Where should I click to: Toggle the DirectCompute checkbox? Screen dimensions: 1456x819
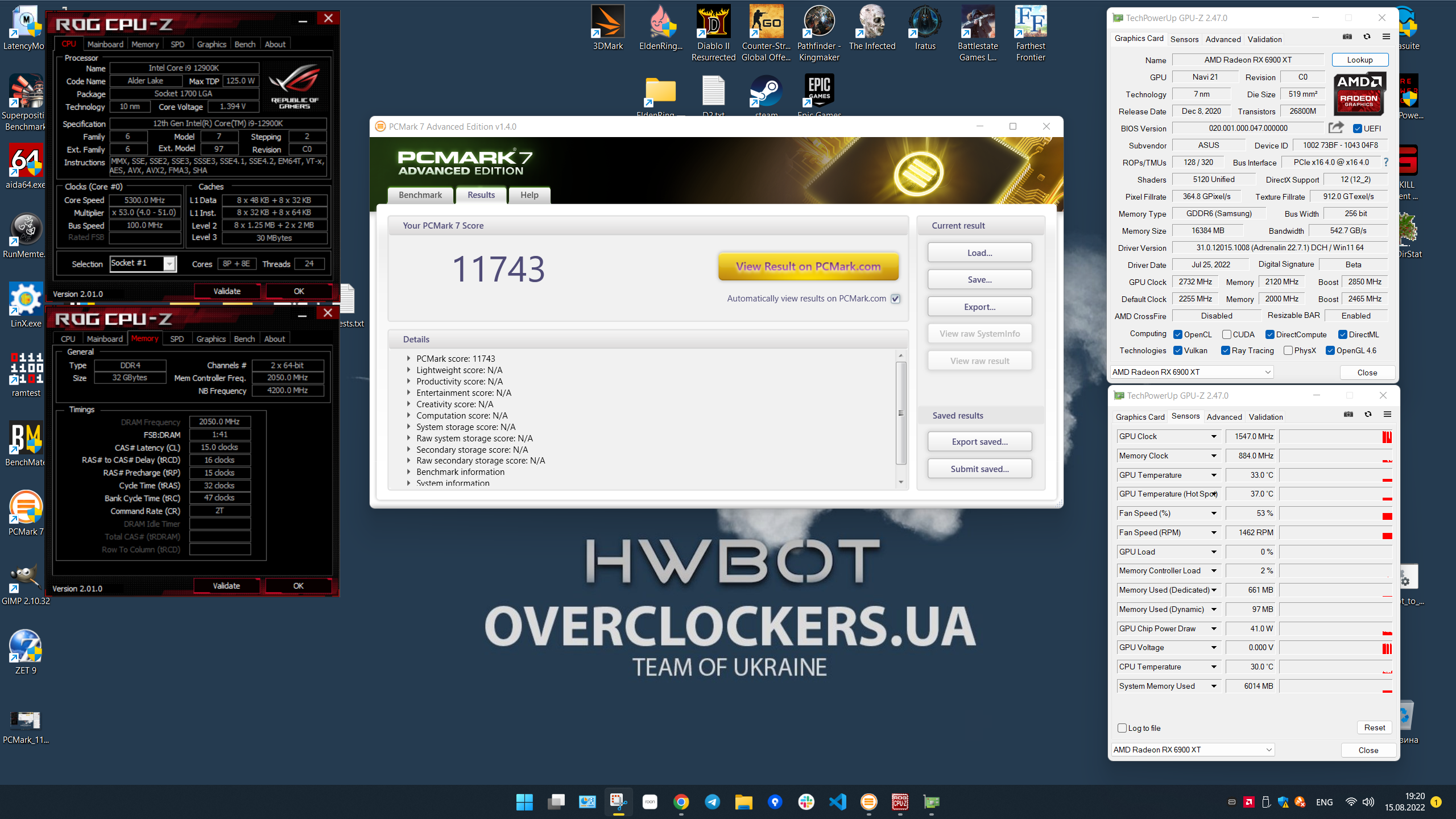pyautogui.click(x=1270, y=334)
